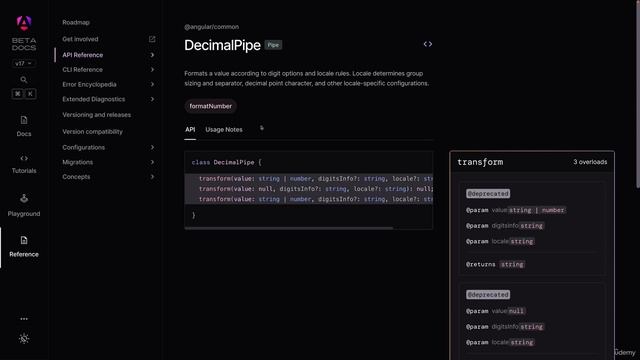The height and width of the screenshot is (360, 640).
Task: Click the class DecimalPipe code line
Action: (x=227, y=162)
